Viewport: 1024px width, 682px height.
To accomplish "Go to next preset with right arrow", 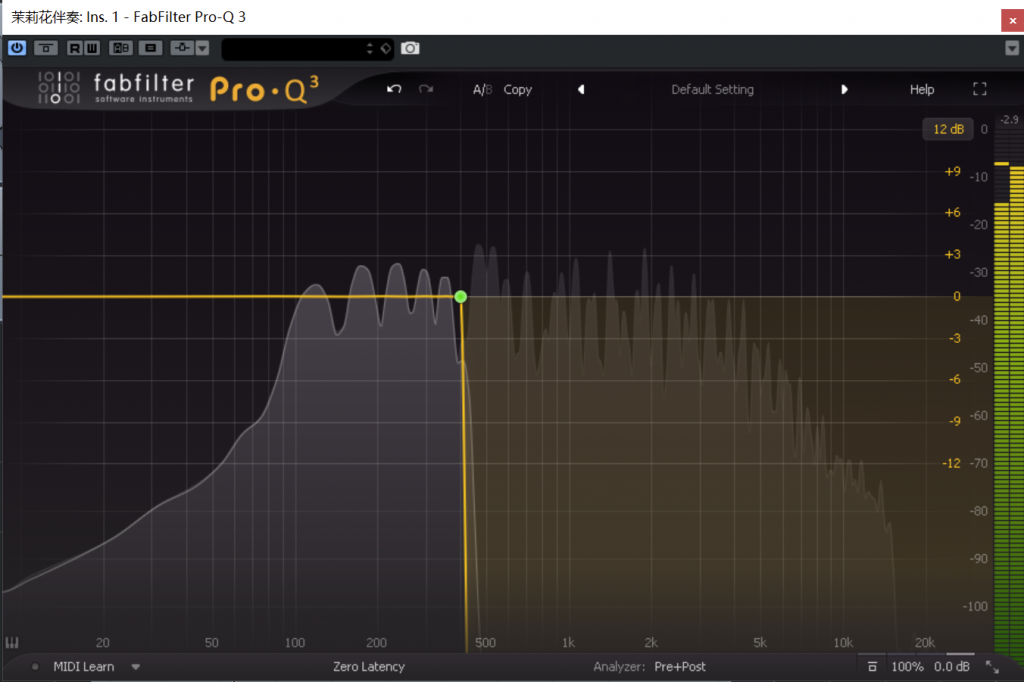I will 844,89.
